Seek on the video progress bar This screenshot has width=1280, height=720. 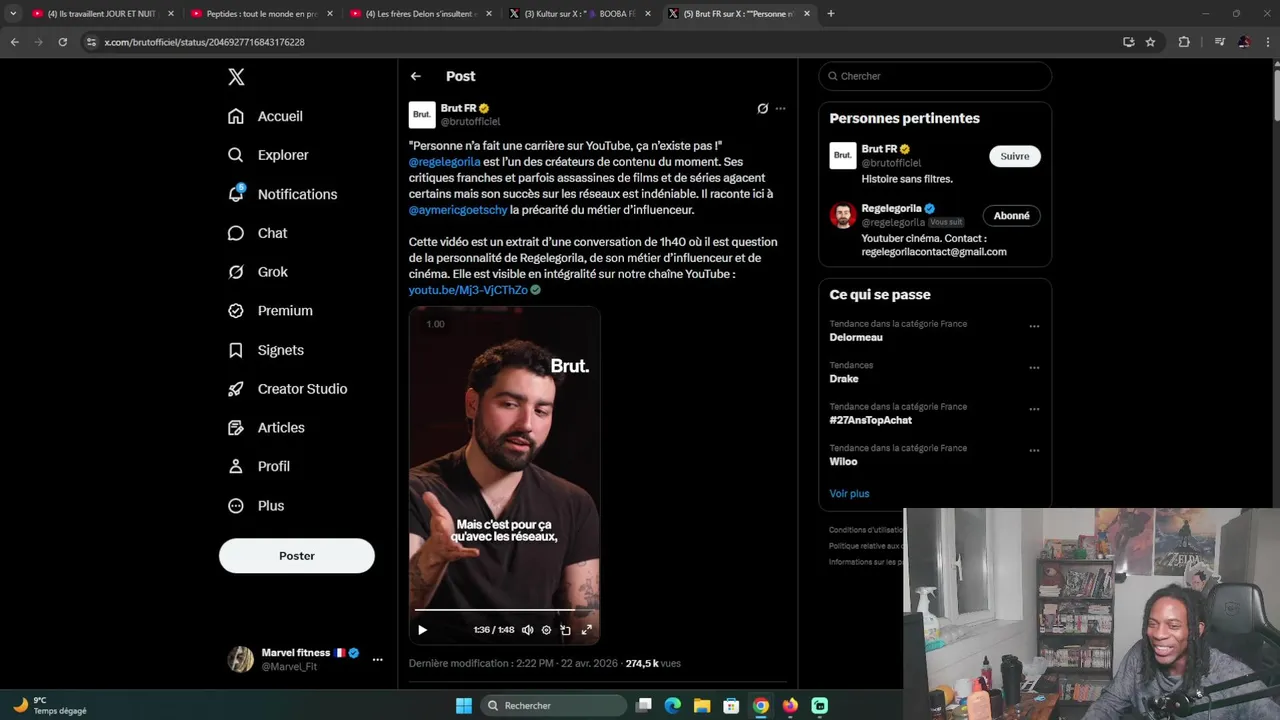point(504,609)
